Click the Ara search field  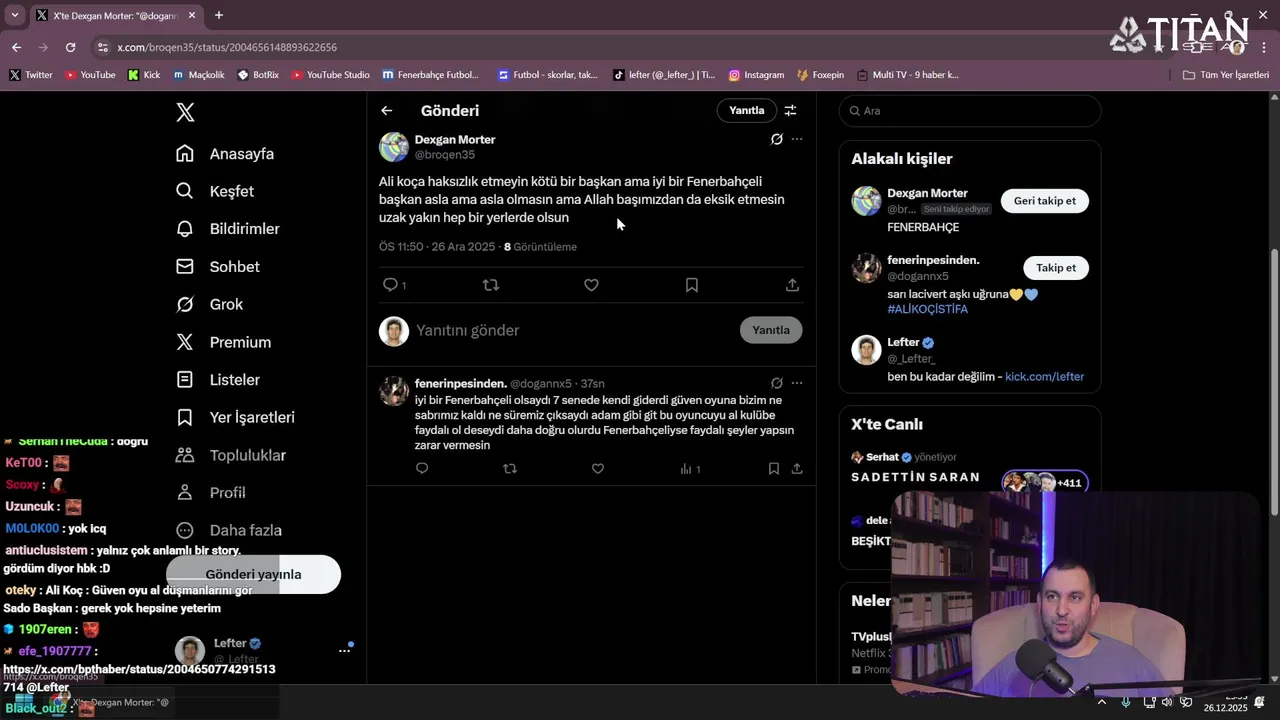(970, 111)
